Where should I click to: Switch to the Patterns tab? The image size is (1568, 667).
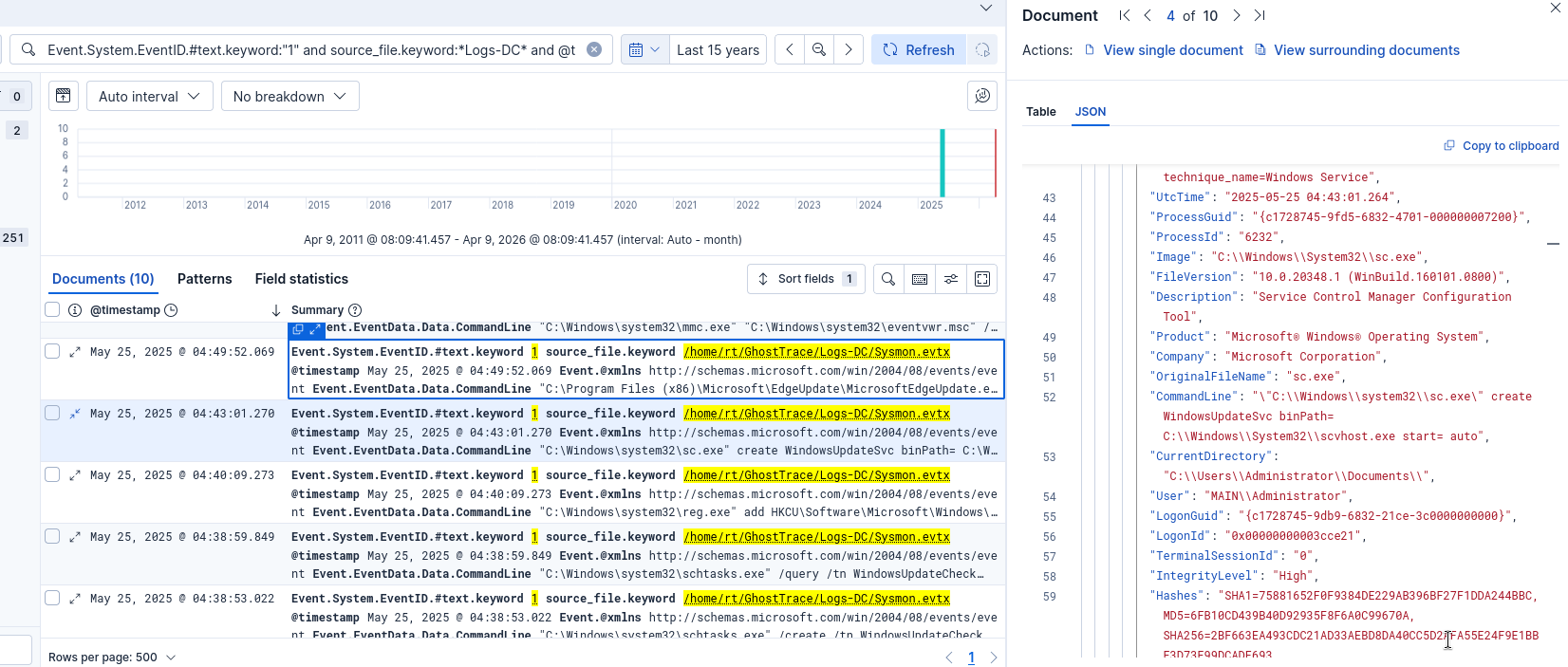[x=204, y=278]
